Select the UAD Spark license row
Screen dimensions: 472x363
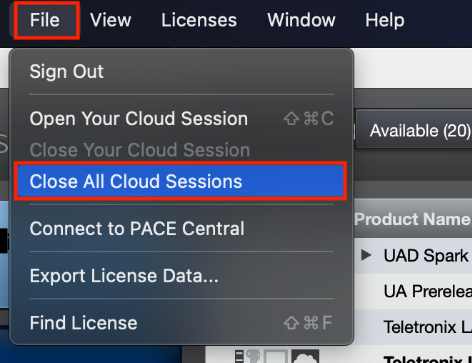point(413,256)
